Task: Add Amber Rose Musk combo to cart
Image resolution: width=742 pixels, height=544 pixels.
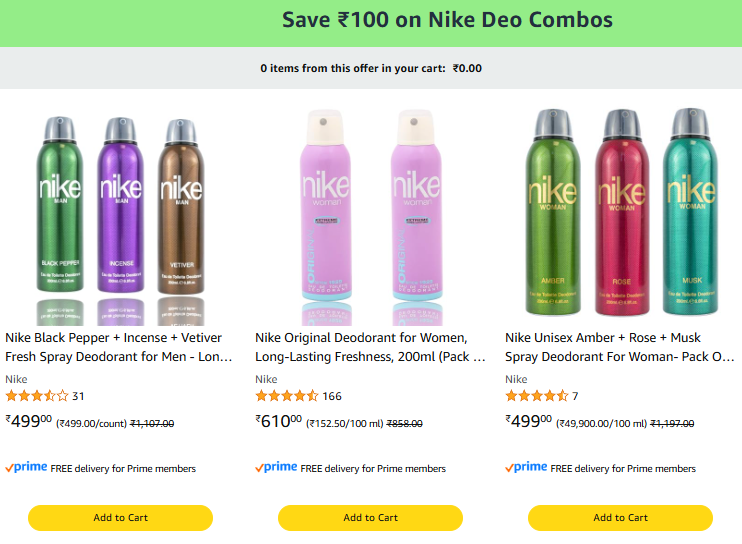Action: tap(620, 518)
